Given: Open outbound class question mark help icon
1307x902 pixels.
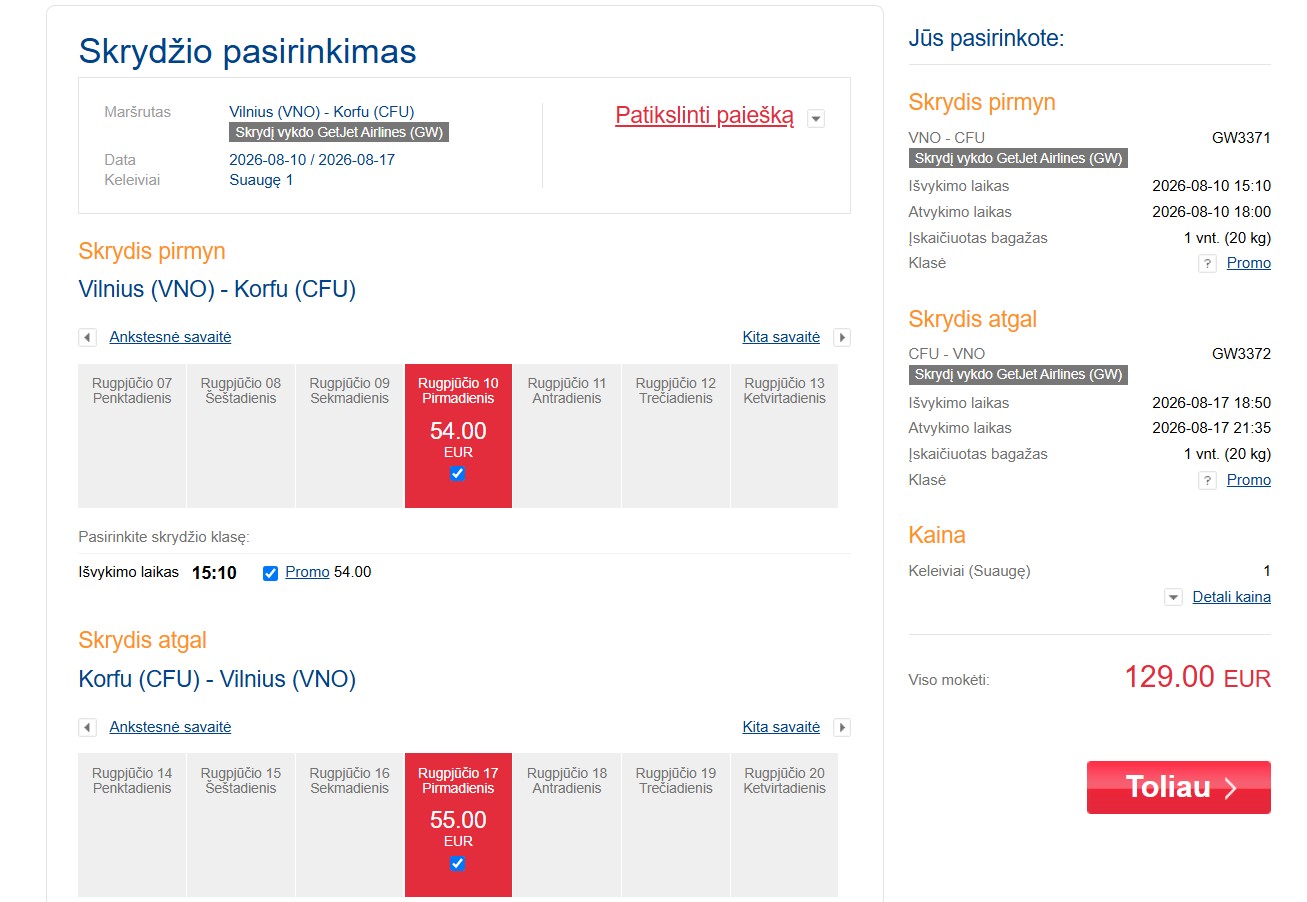Looking at the screenshot, I should [1207, 264].
